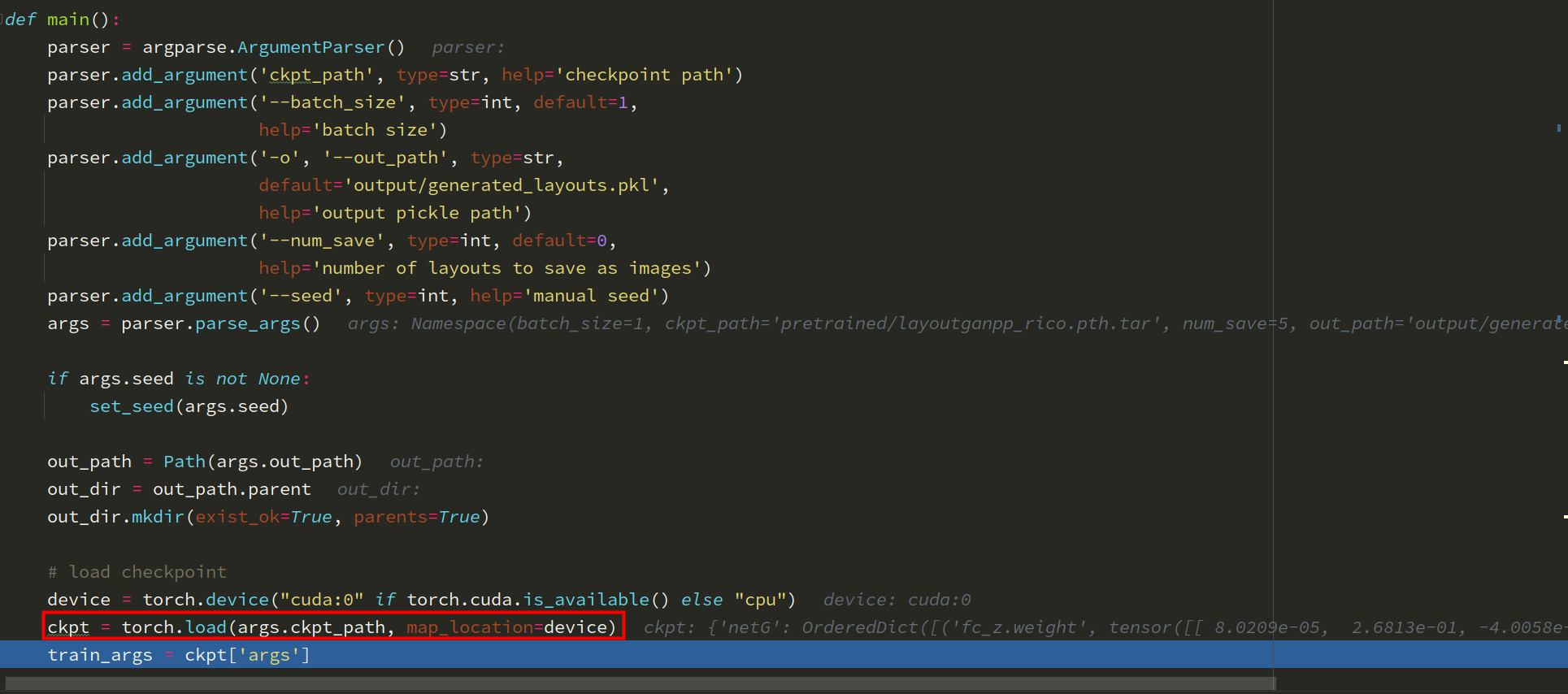Click the 'mkdir' method call

pyautogui.click(x=158, y=517)
